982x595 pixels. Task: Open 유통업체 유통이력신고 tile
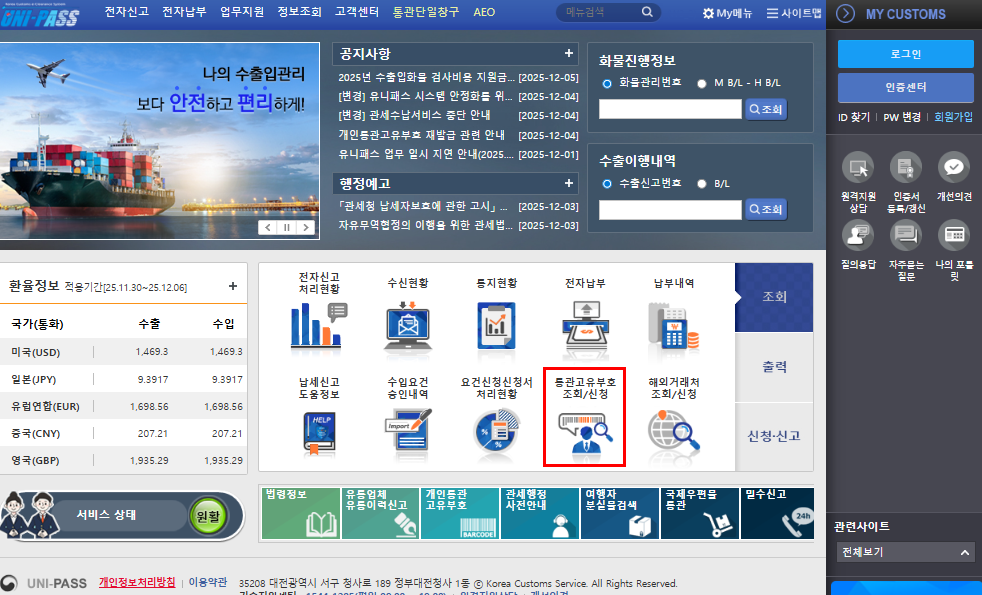click(380, 514)
